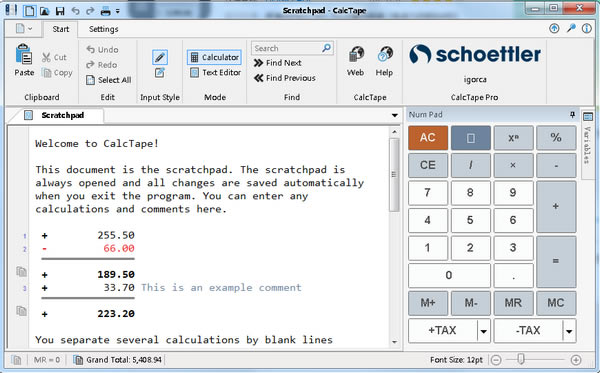Click the New document icon in quick access toolbar
The width and height of the screenshot is (600, 373).
(29, 11)
